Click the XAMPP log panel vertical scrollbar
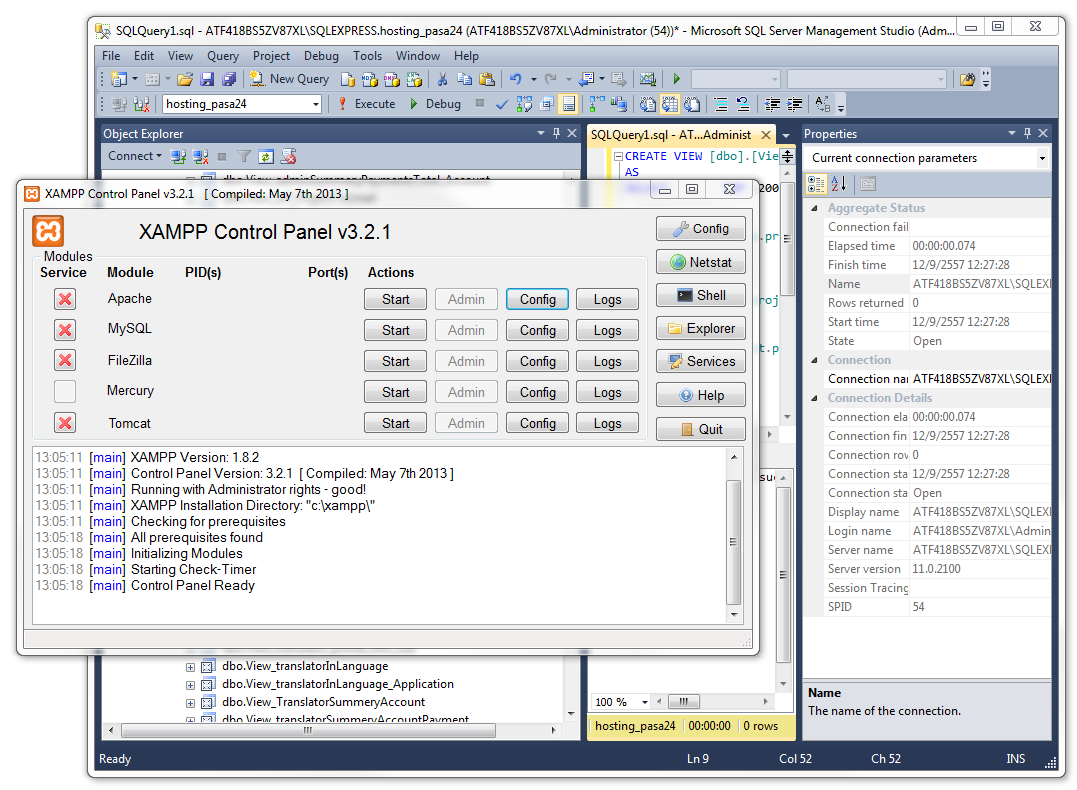Image resolution: width=1077 pixels, height=790 pixels. pyautogui.click(x=735, y=540)
